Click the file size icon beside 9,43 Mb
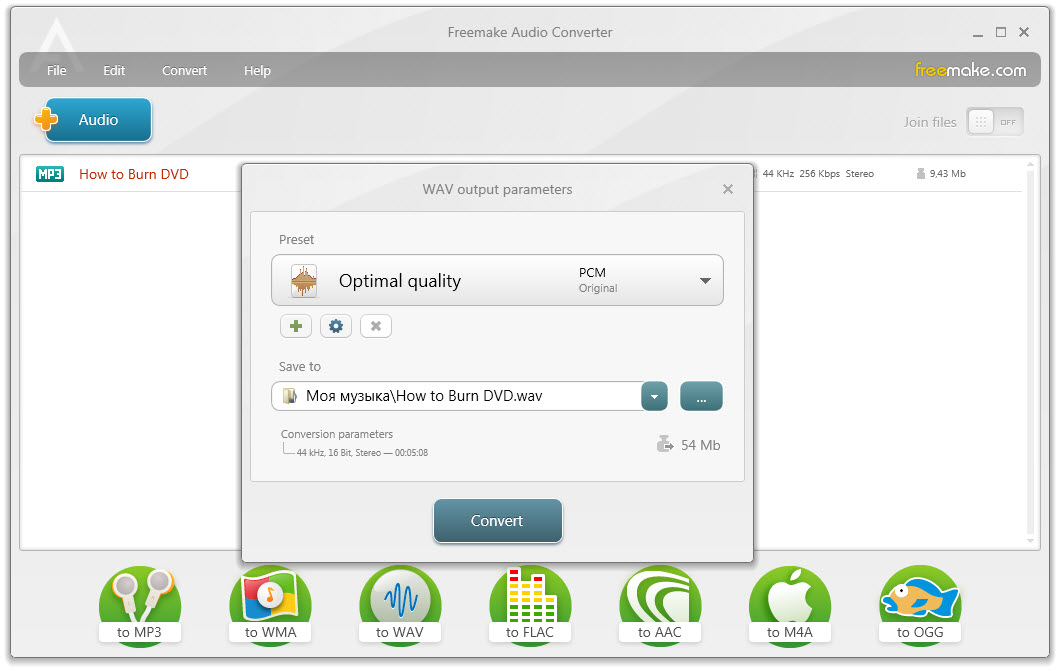Viewport: 1060px width, 670px height. click(x=920, y=174)
